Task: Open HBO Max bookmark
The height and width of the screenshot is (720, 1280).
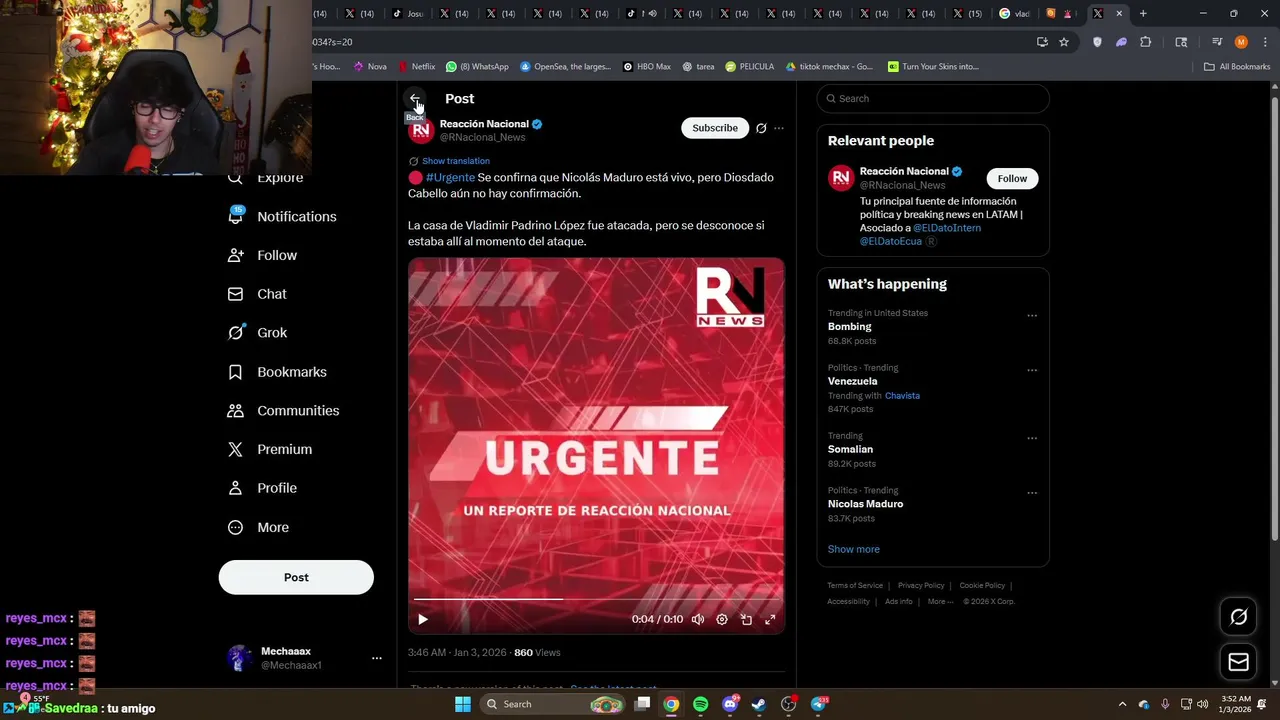Action: [x=647, y=67]
